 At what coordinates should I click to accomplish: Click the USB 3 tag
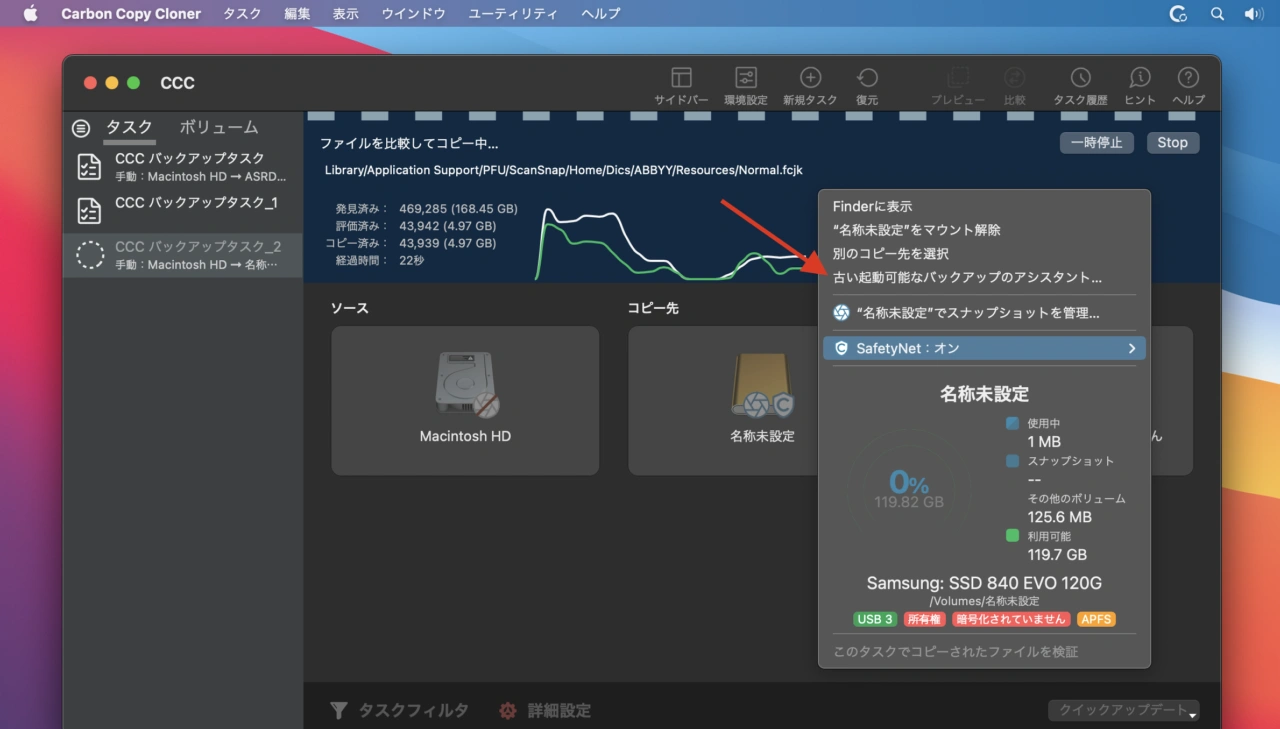pos(875,619)
